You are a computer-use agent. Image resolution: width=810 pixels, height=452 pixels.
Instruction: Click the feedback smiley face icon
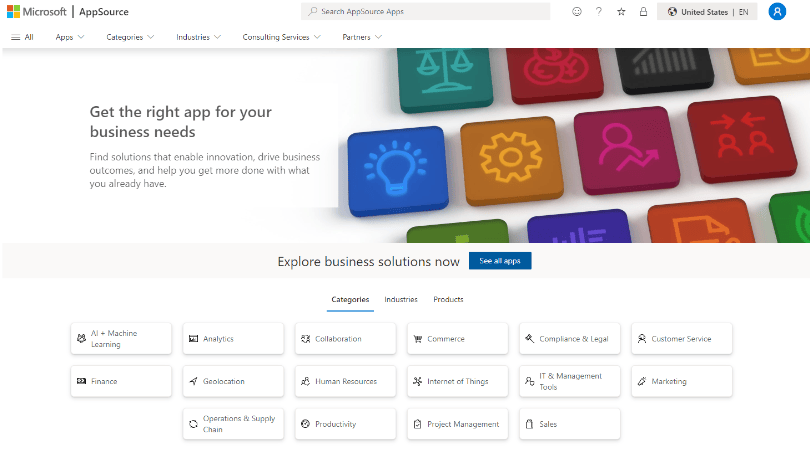click(x=576, y=12)
